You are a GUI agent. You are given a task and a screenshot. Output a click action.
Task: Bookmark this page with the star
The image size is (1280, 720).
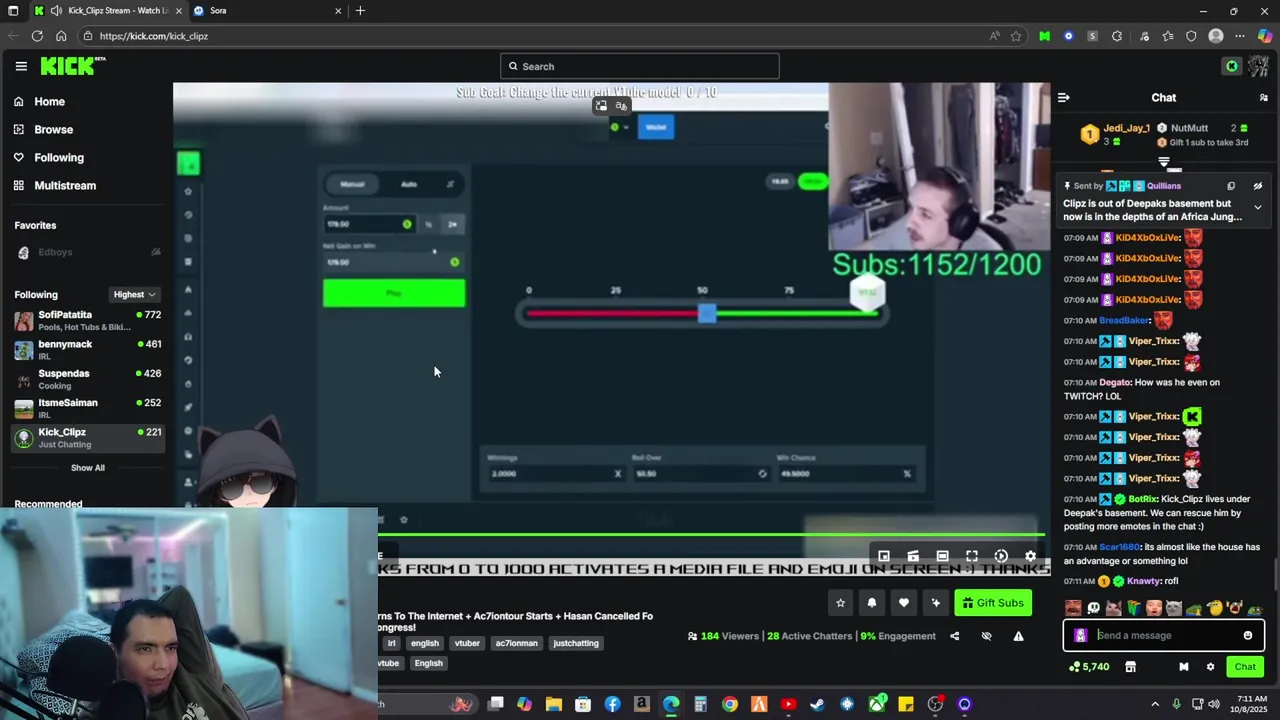pos(1016,36)
